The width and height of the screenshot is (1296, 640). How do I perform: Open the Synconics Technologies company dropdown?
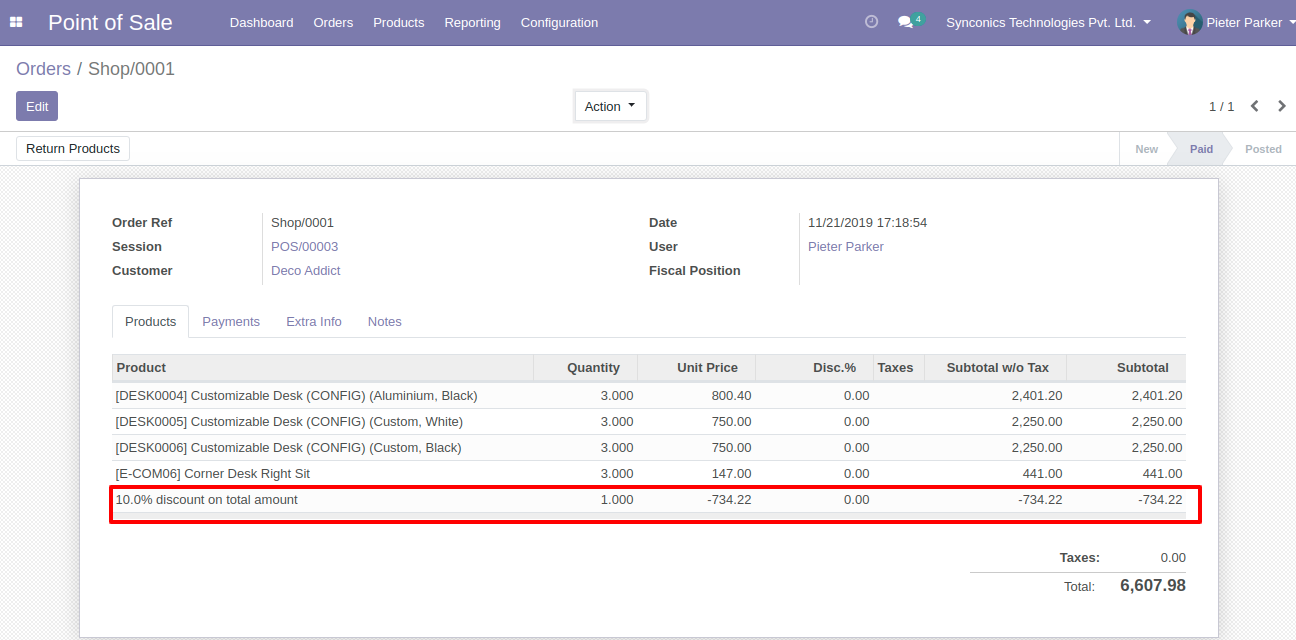(x=1048, y=22)
